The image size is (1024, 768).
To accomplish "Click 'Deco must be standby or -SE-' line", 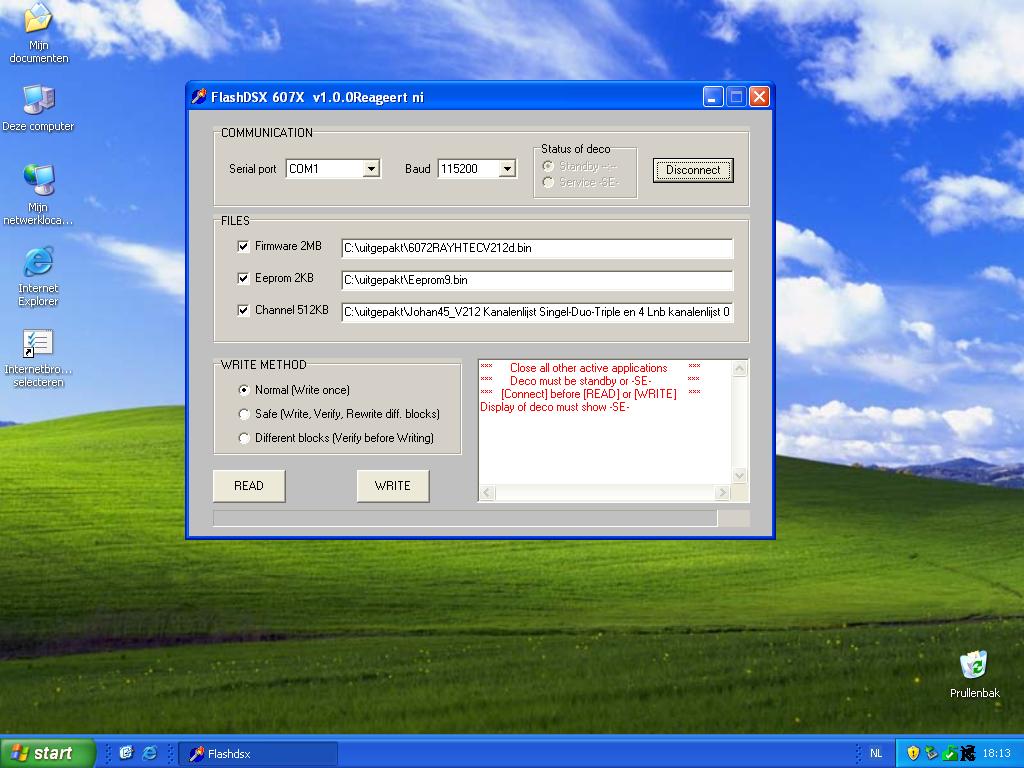I will [x=581, y=381].
